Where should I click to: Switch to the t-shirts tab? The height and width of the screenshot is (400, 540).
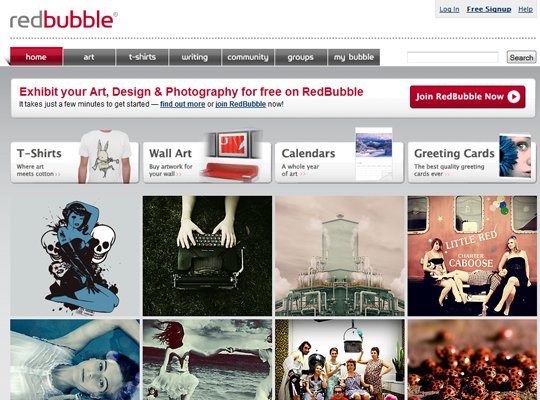[x=142, y=57]
